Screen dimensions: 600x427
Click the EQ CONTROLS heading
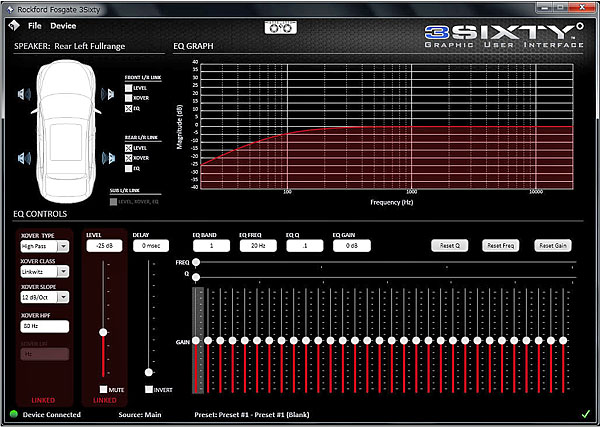[x=40, y=214]
